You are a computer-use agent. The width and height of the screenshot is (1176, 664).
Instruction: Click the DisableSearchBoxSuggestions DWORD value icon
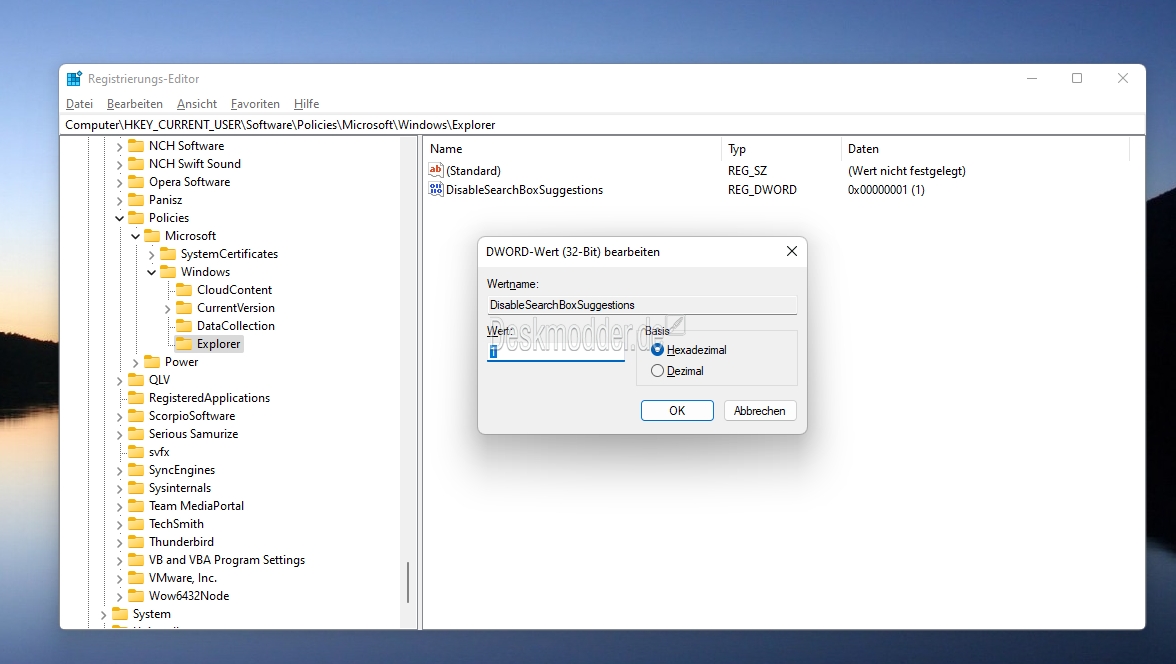click(x=435, y=189)
